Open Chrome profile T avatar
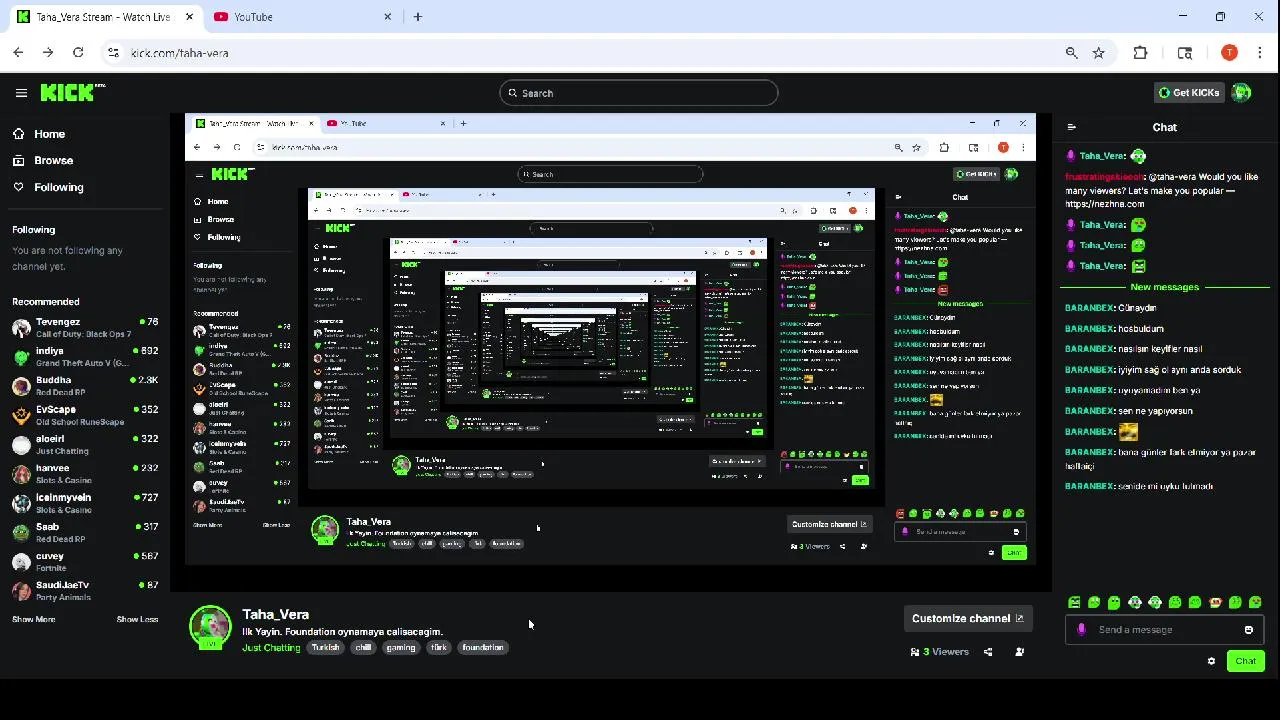 [x=1229, y=53]
